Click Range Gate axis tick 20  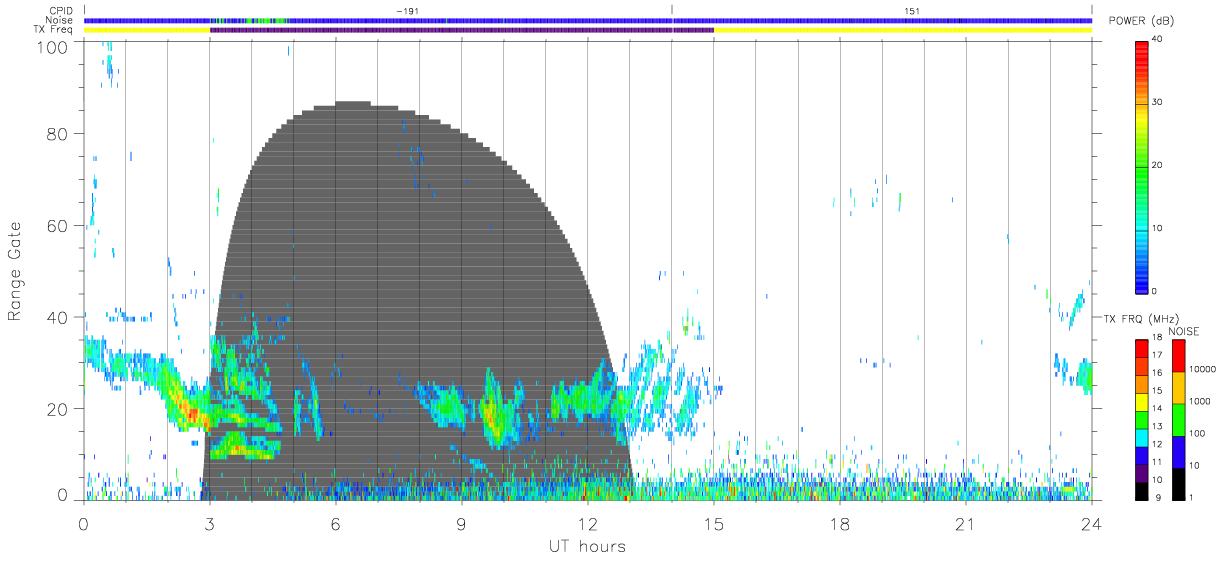click(x=58, y=409)
